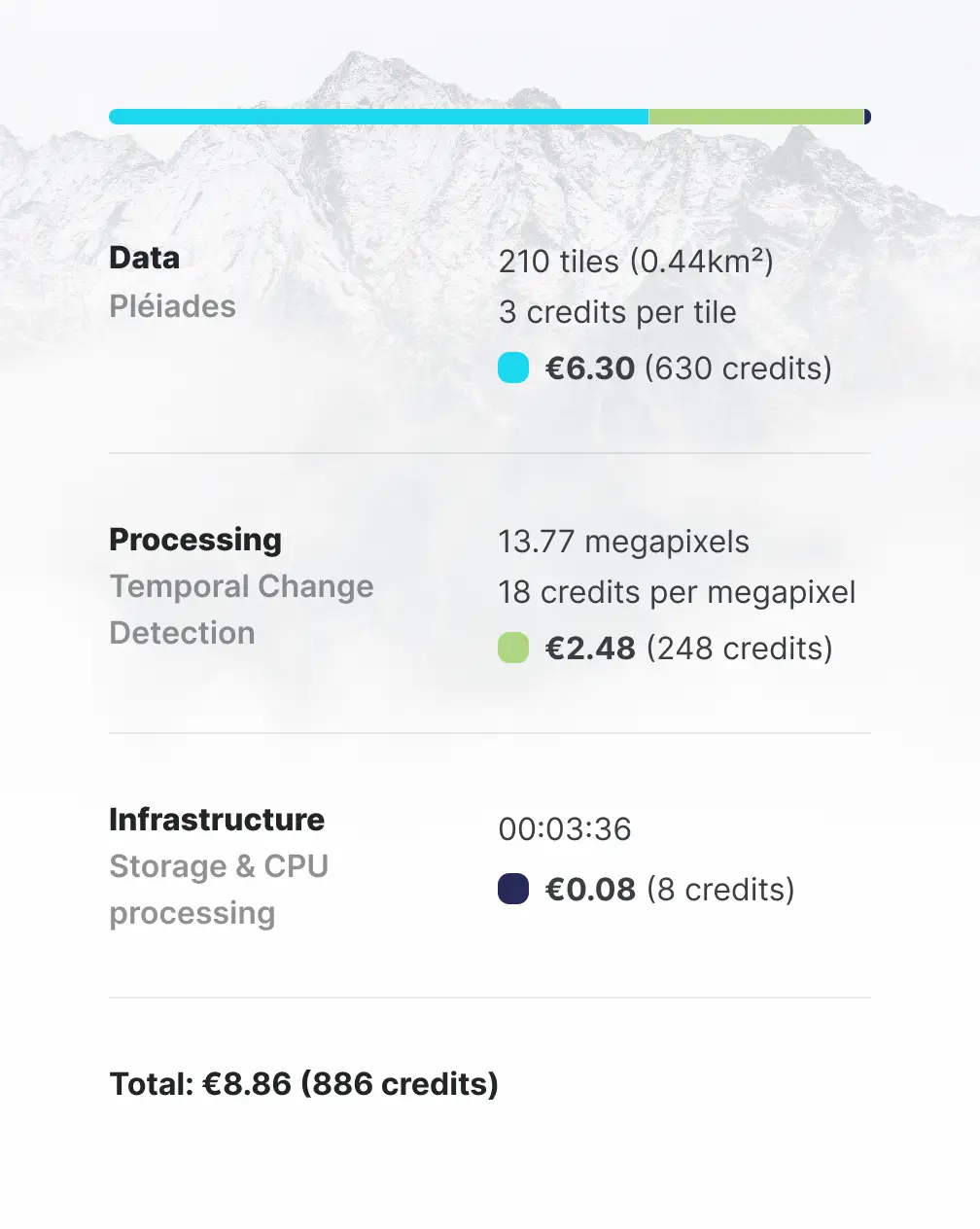Click the Pléiades data source label
This screenshot has width=980, height=1229.
172,306
